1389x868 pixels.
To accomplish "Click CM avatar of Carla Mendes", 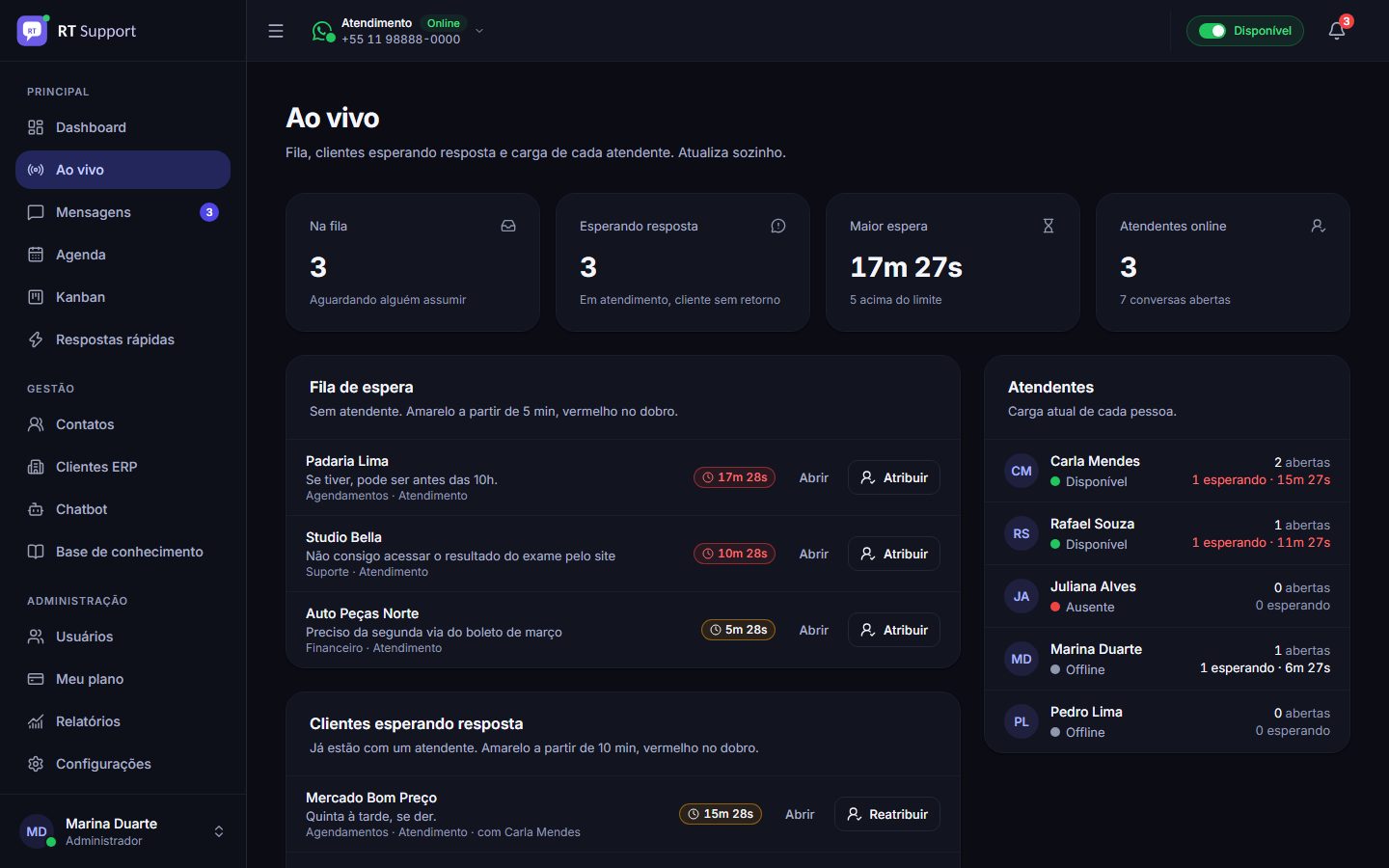I will [x=1021, y=471].
